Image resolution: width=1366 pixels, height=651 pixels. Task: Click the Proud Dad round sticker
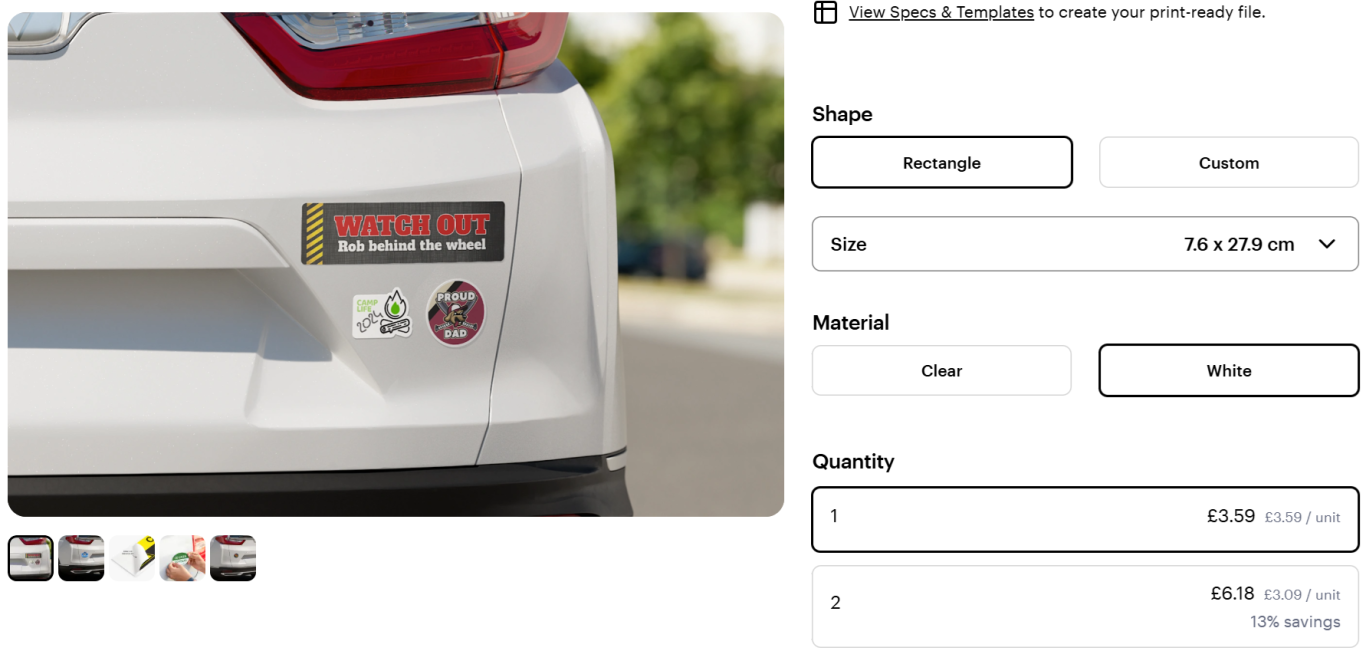point(456,313)
